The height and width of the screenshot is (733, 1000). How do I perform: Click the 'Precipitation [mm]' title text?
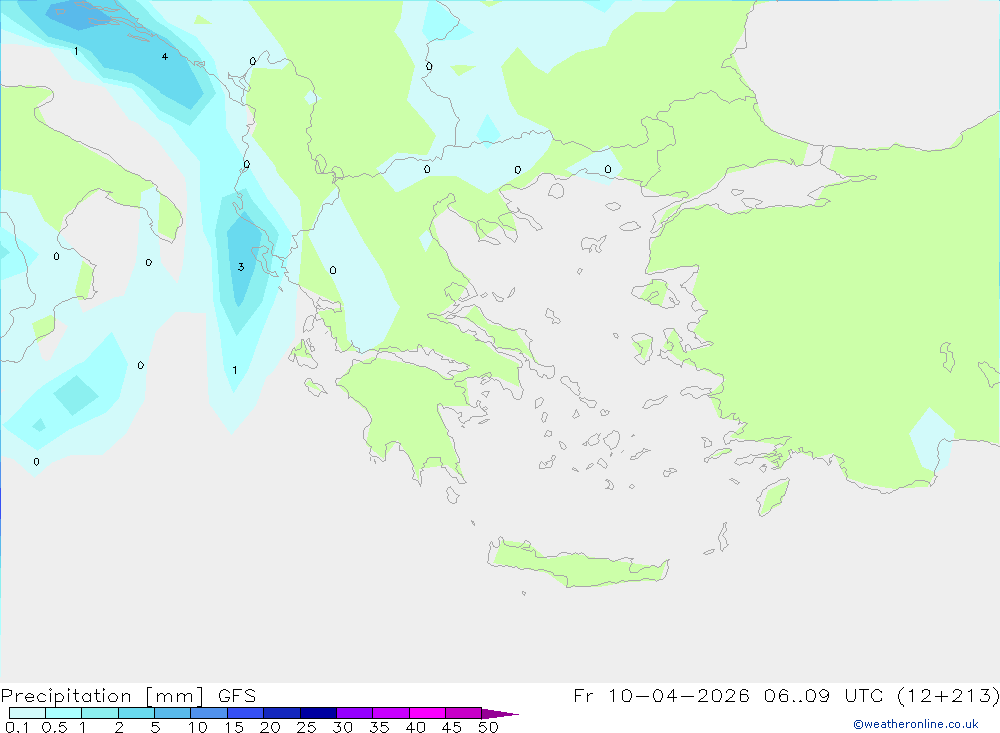coord(102,696)
